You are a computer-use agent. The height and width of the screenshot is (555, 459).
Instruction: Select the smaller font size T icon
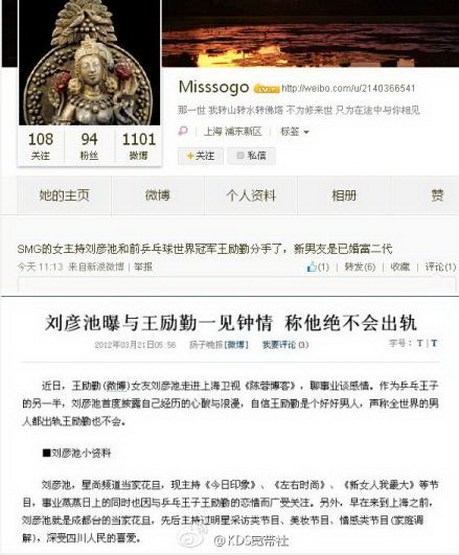tap(420, 343)
